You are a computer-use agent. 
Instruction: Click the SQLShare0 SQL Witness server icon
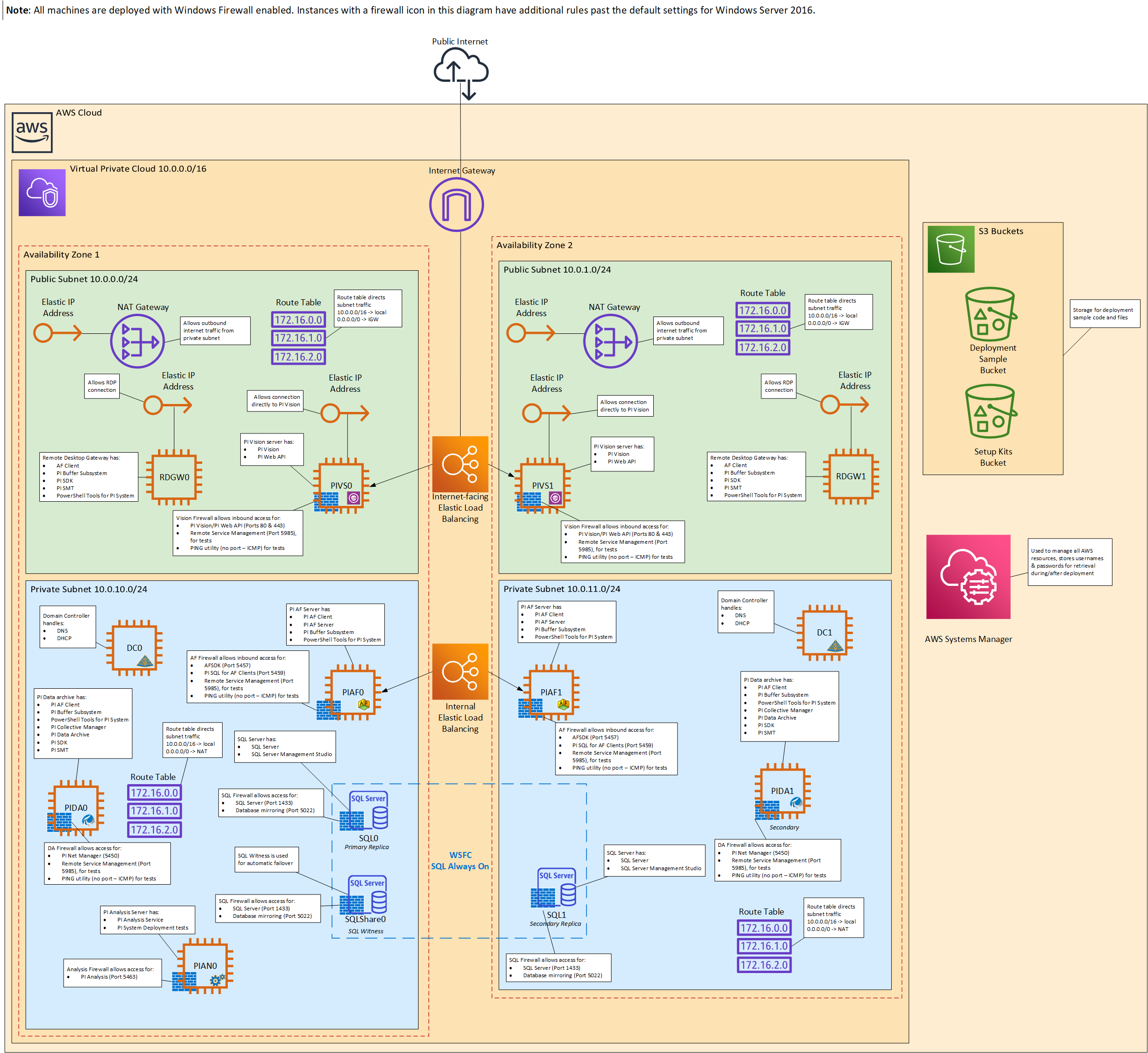[x=363, y=895]
